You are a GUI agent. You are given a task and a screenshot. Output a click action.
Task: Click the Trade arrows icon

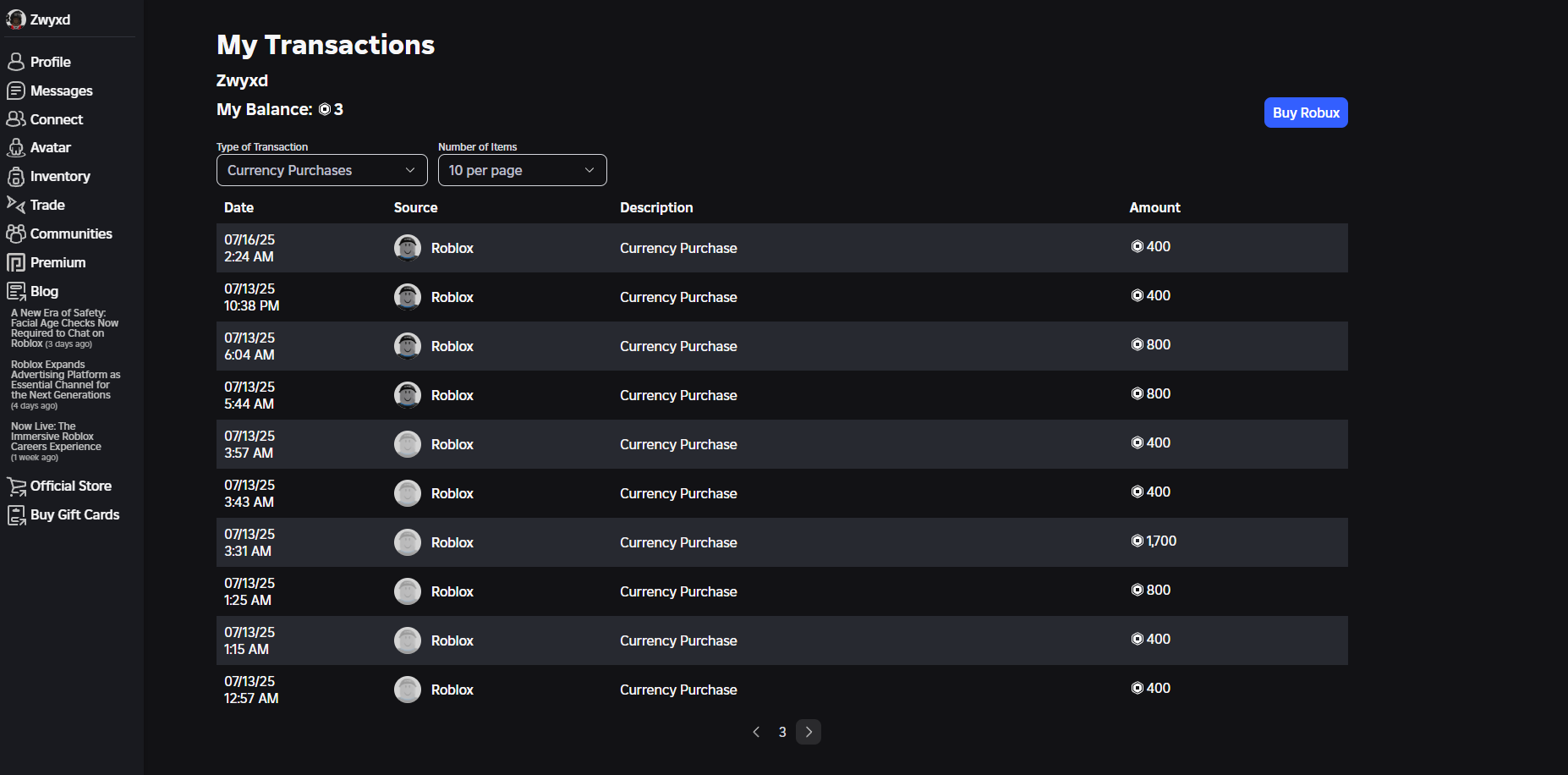[16, 205]
